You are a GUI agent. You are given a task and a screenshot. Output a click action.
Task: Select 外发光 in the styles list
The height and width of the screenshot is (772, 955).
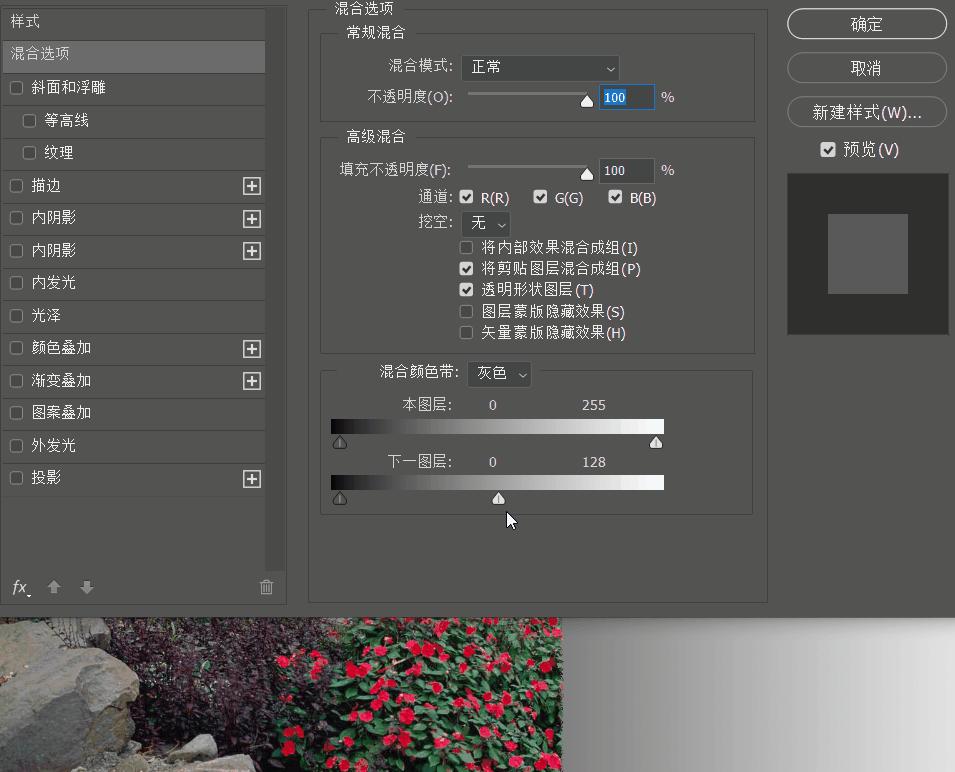pyautogui.click(x=53, y=446)
